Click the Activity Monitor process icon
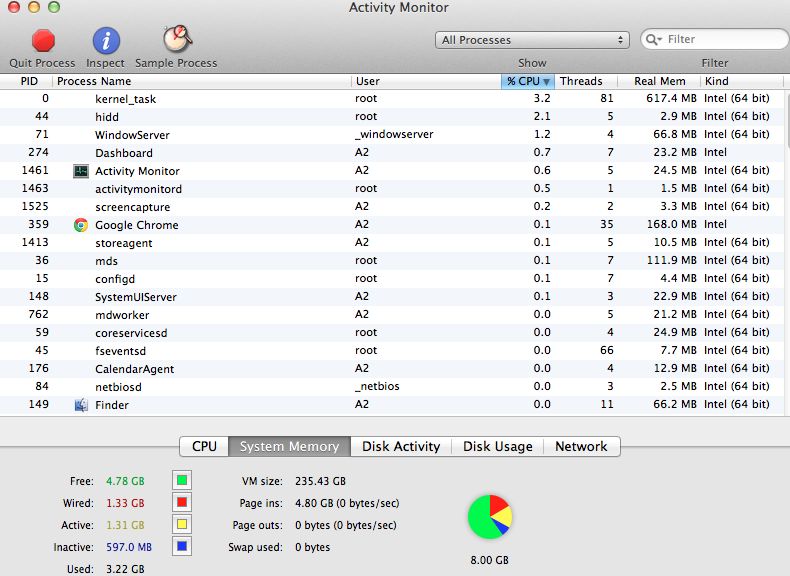The image size is (790, 576). pos(81,171)
